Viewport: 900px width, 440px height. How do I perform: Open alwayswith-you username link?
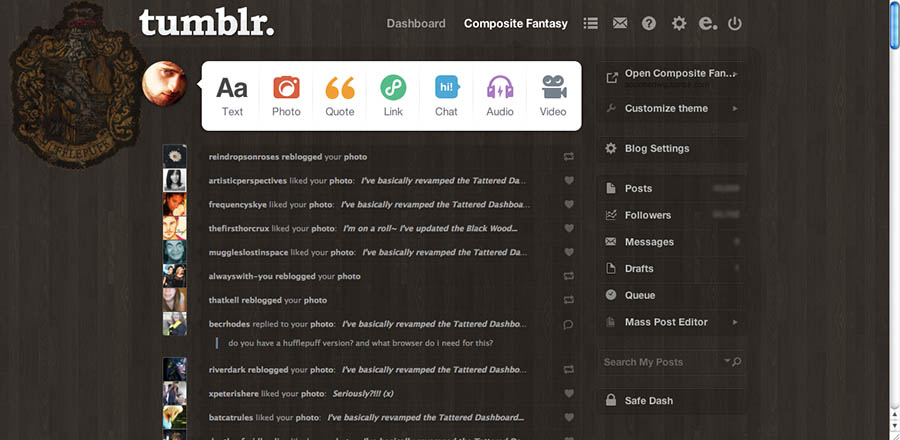pos(240,276)
